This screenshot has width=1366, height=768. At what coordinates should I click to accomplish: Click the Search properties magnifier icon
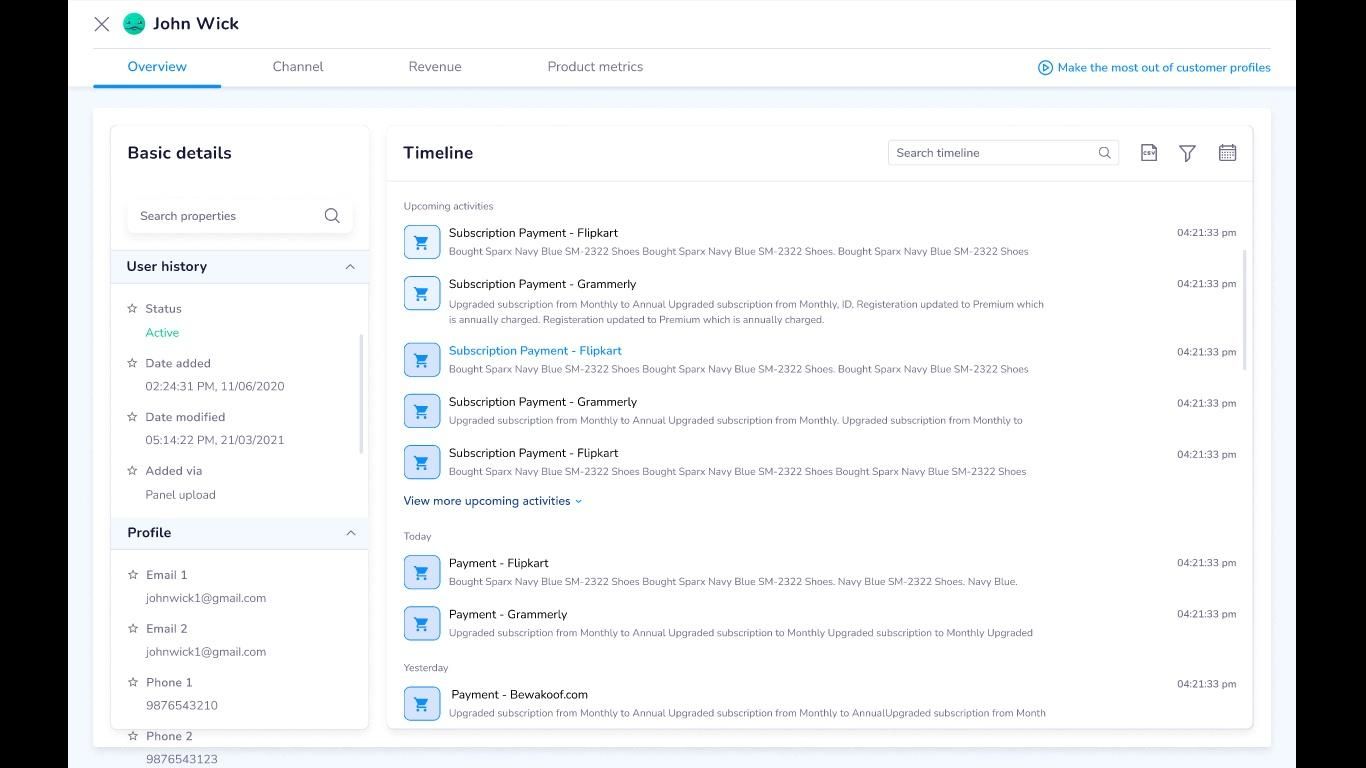[332, 216]
